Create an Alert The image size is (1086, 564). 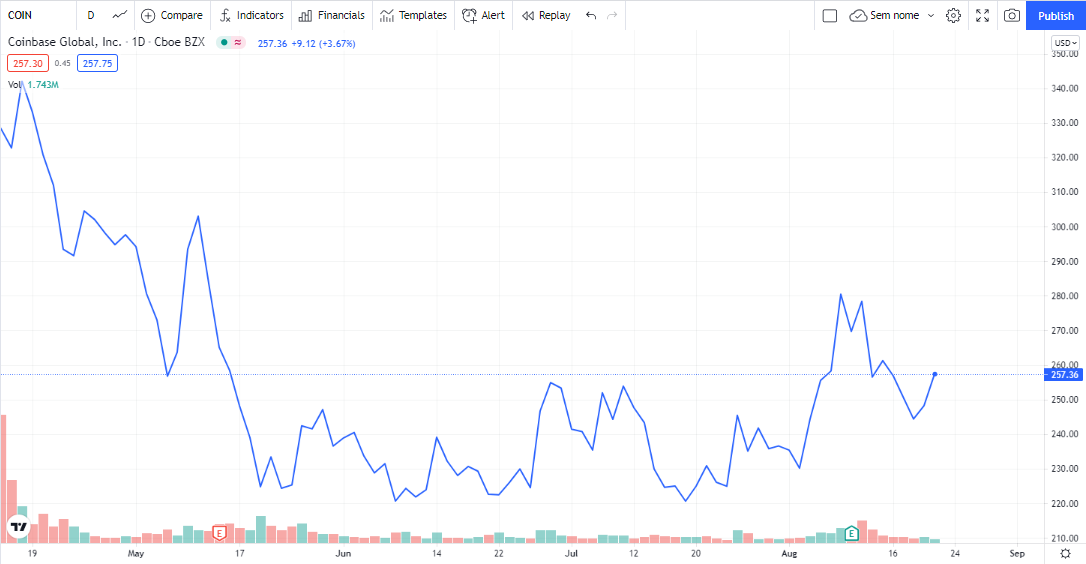(x=483, y=15)
